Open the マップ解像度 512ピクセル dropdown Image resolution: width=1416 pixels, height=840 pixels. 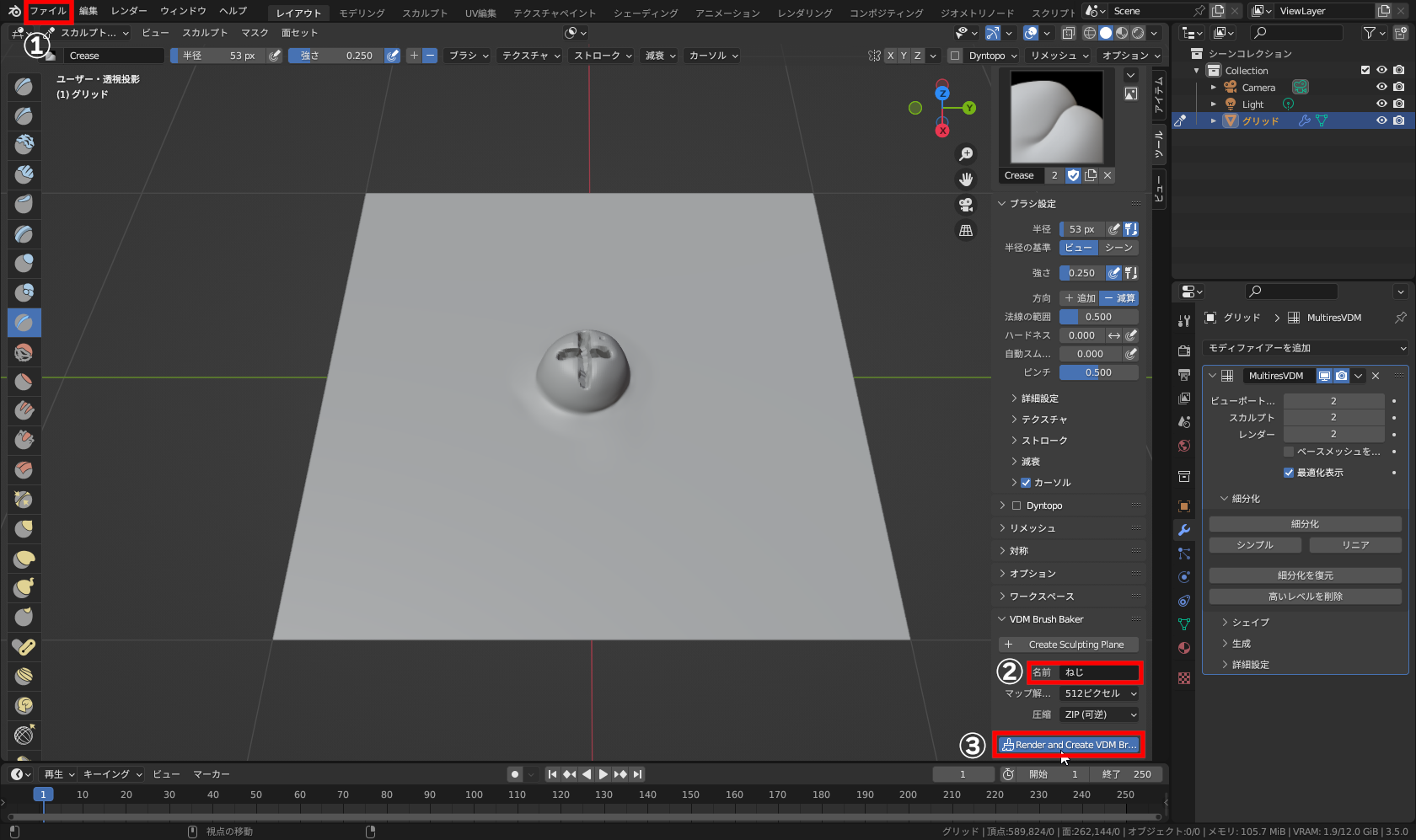(1098, 693)
